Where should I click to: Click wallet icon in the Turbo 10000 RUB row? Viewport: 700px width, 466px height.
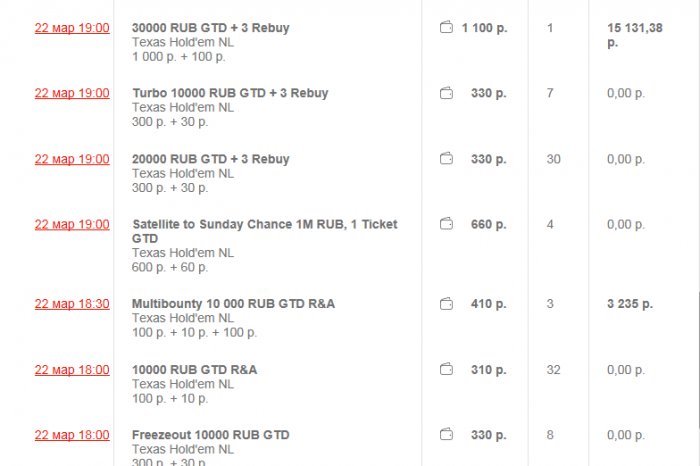tap(447, 93)
